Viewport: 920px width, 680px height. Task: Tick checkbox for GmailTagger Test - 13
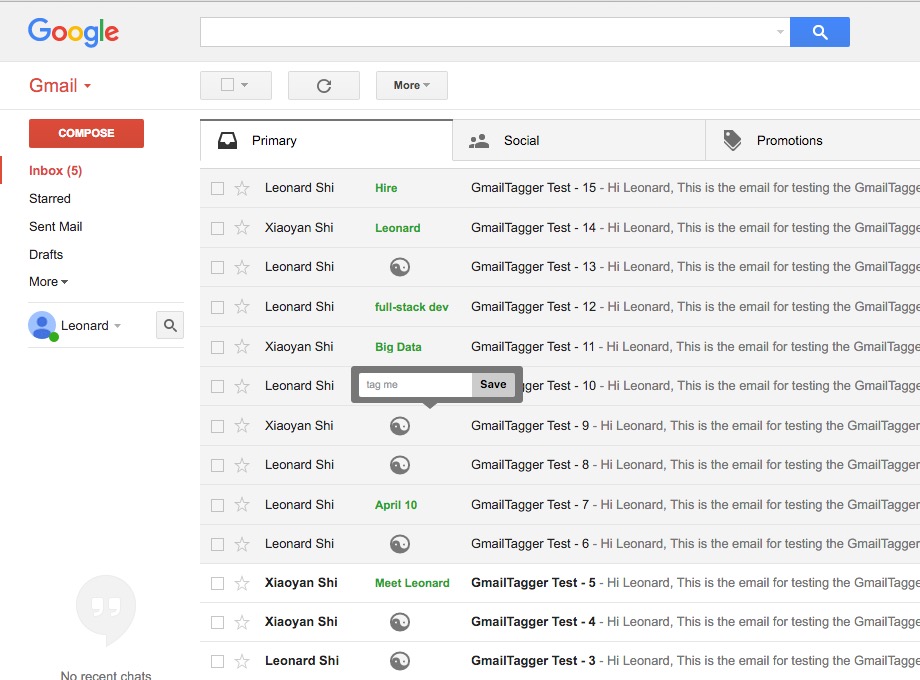click(x=218, y=268)
